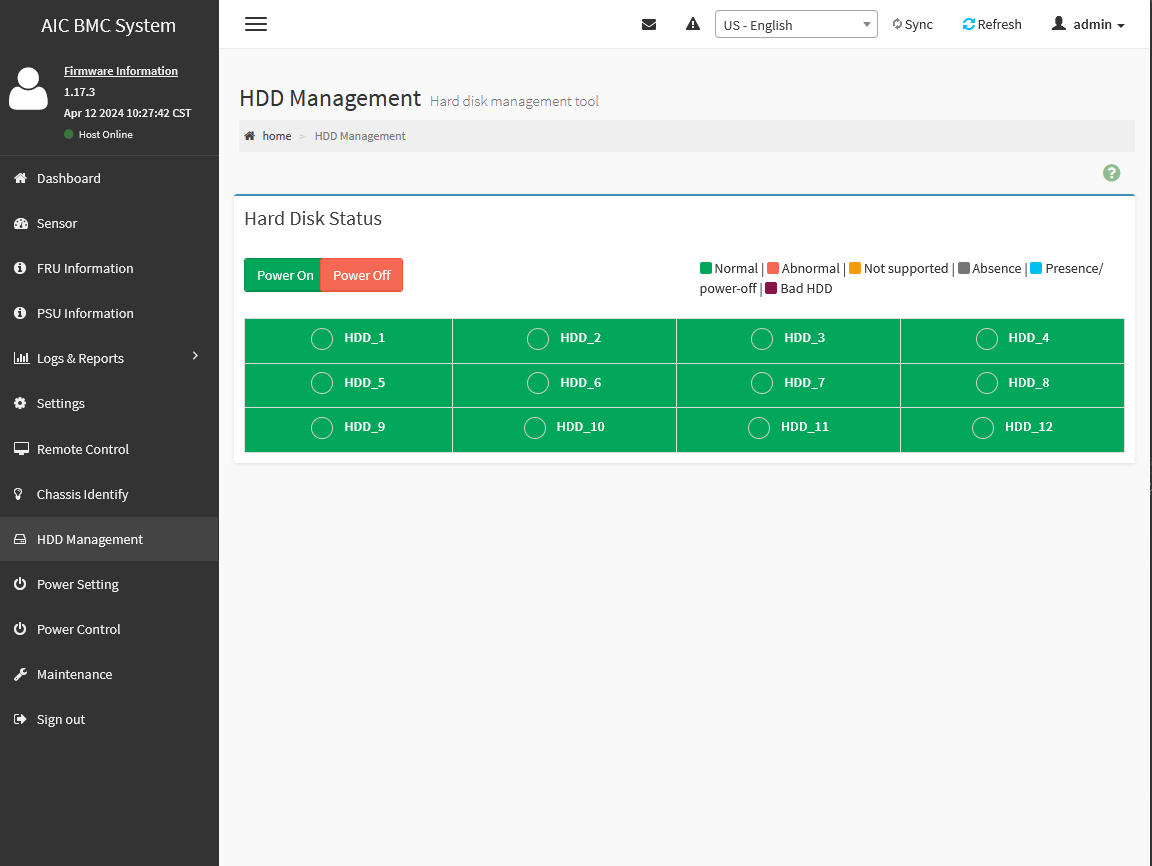Click the HDD Management breadcrumb text
The height and width of the screenshot is (866, 1152).
coord(360,136)
